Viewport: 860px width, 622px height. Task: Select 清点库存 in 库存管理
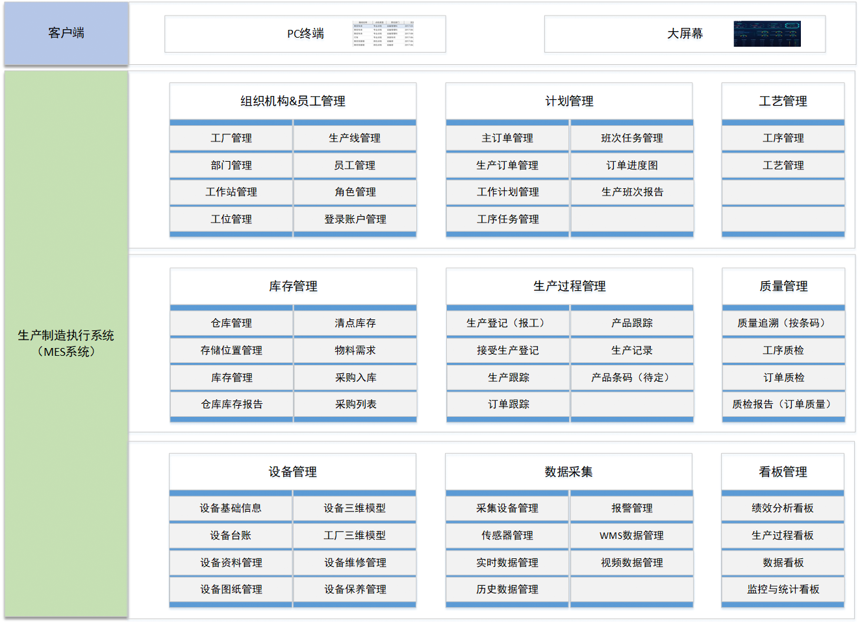pyautogui.click(x=355, y=323)
